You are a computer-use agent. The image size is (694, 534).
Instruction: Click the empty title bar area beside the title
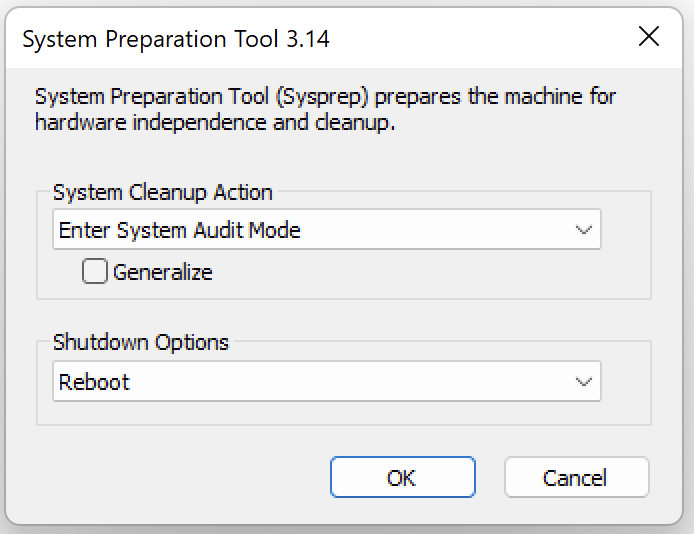click(x=480, y=38)
